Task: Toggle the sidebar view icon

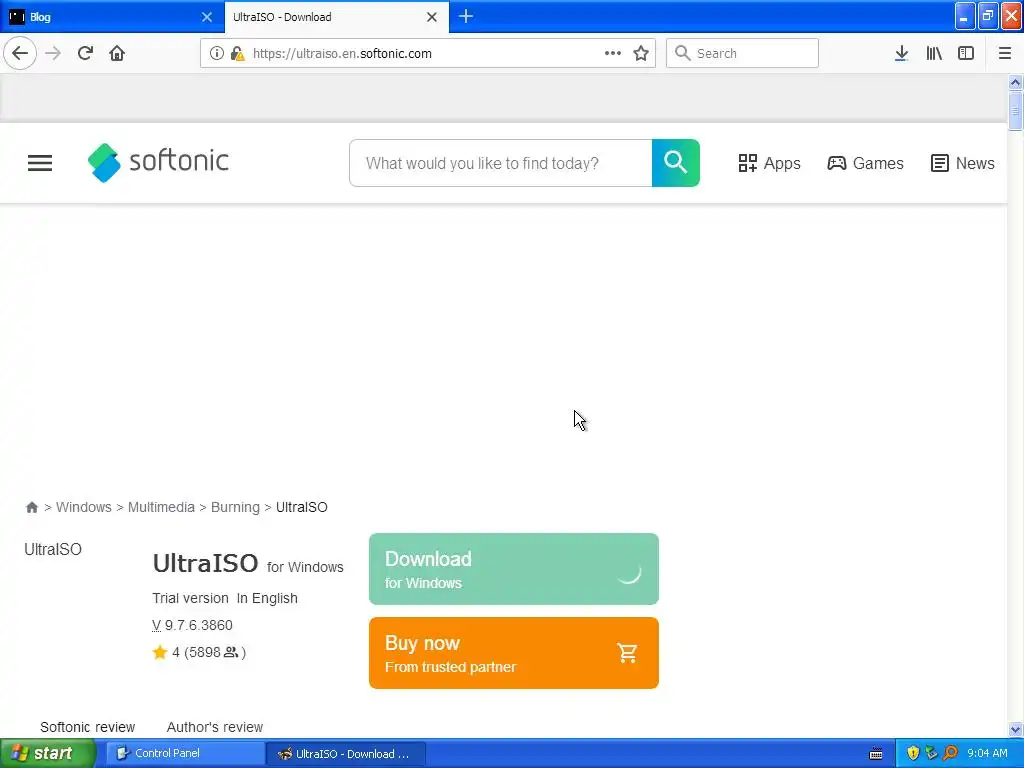Action: (966, 53)
